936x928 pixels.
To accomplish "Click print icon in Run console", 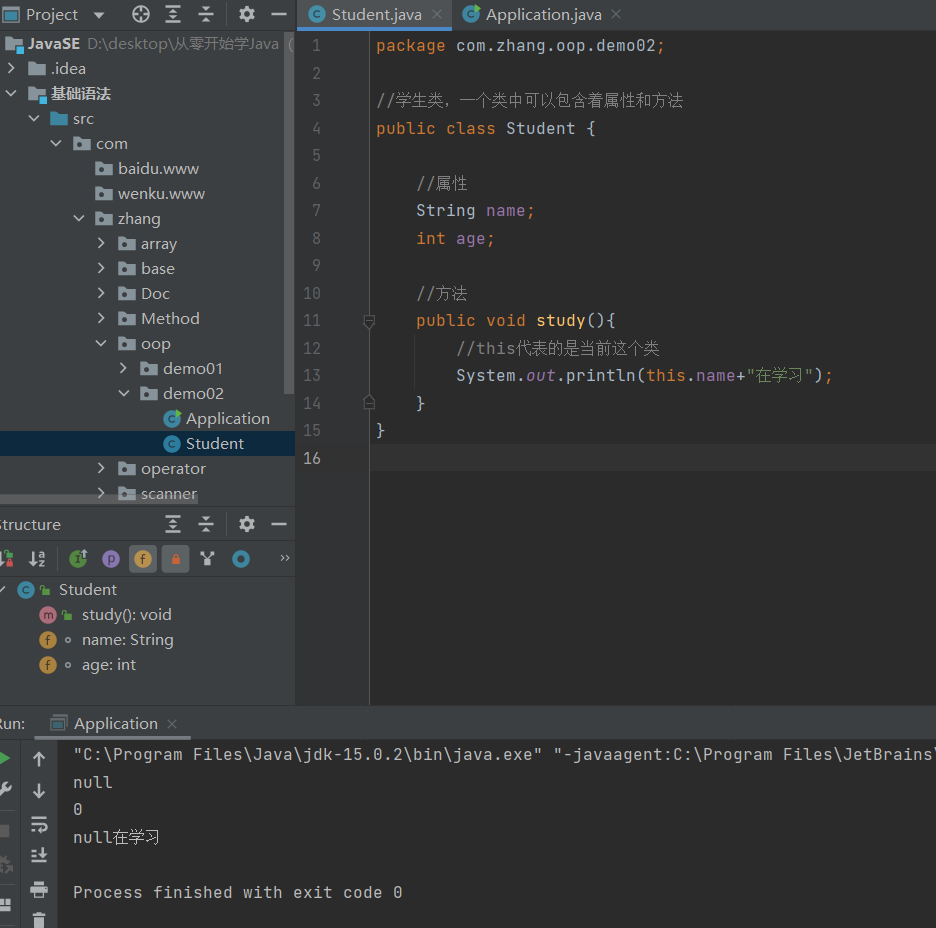I will click(39, 890).
